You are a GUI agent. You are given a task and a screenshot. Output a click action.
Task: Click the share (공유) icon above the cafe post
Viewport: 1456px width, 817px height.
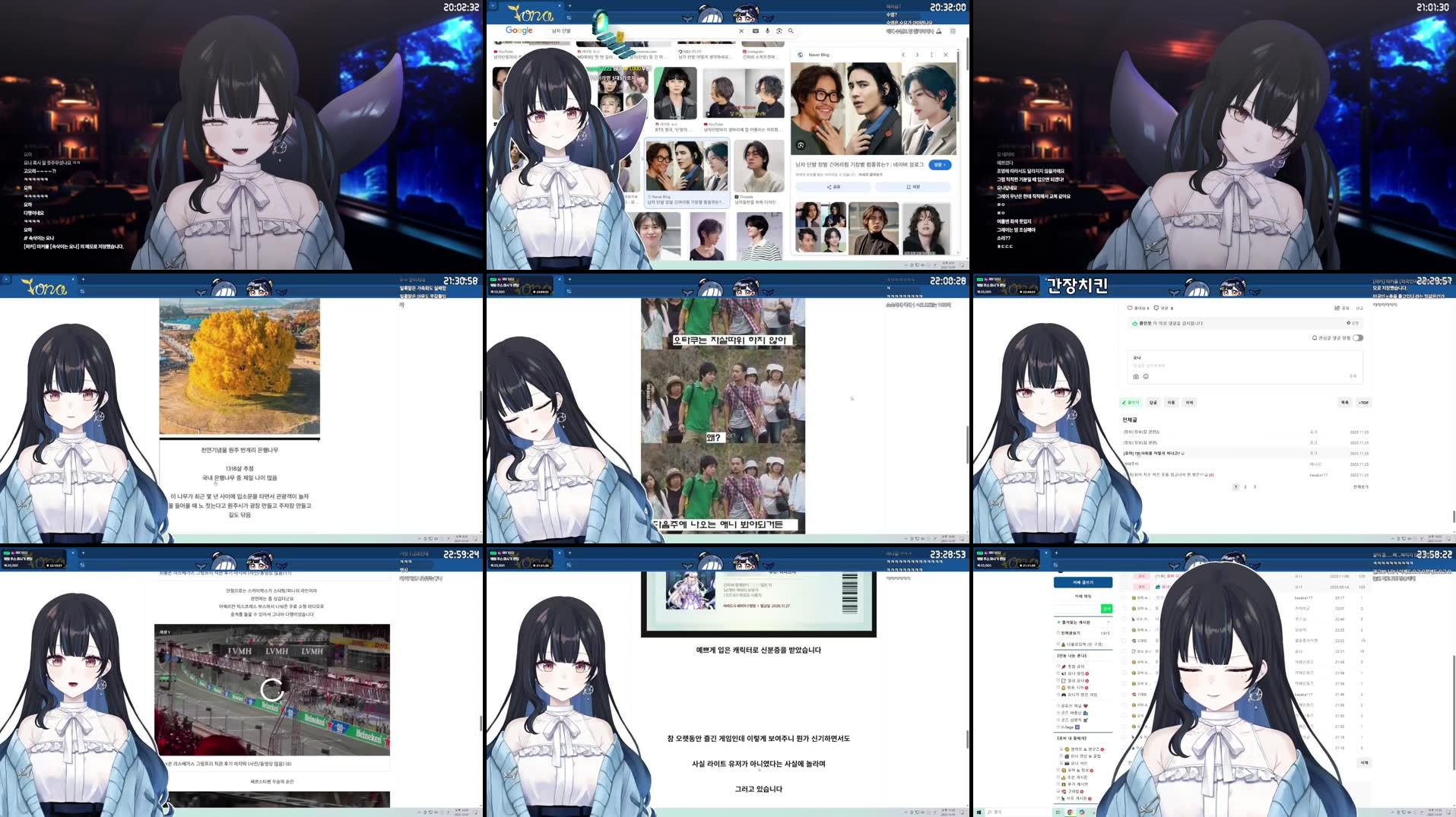click(x=1337, y=308)
